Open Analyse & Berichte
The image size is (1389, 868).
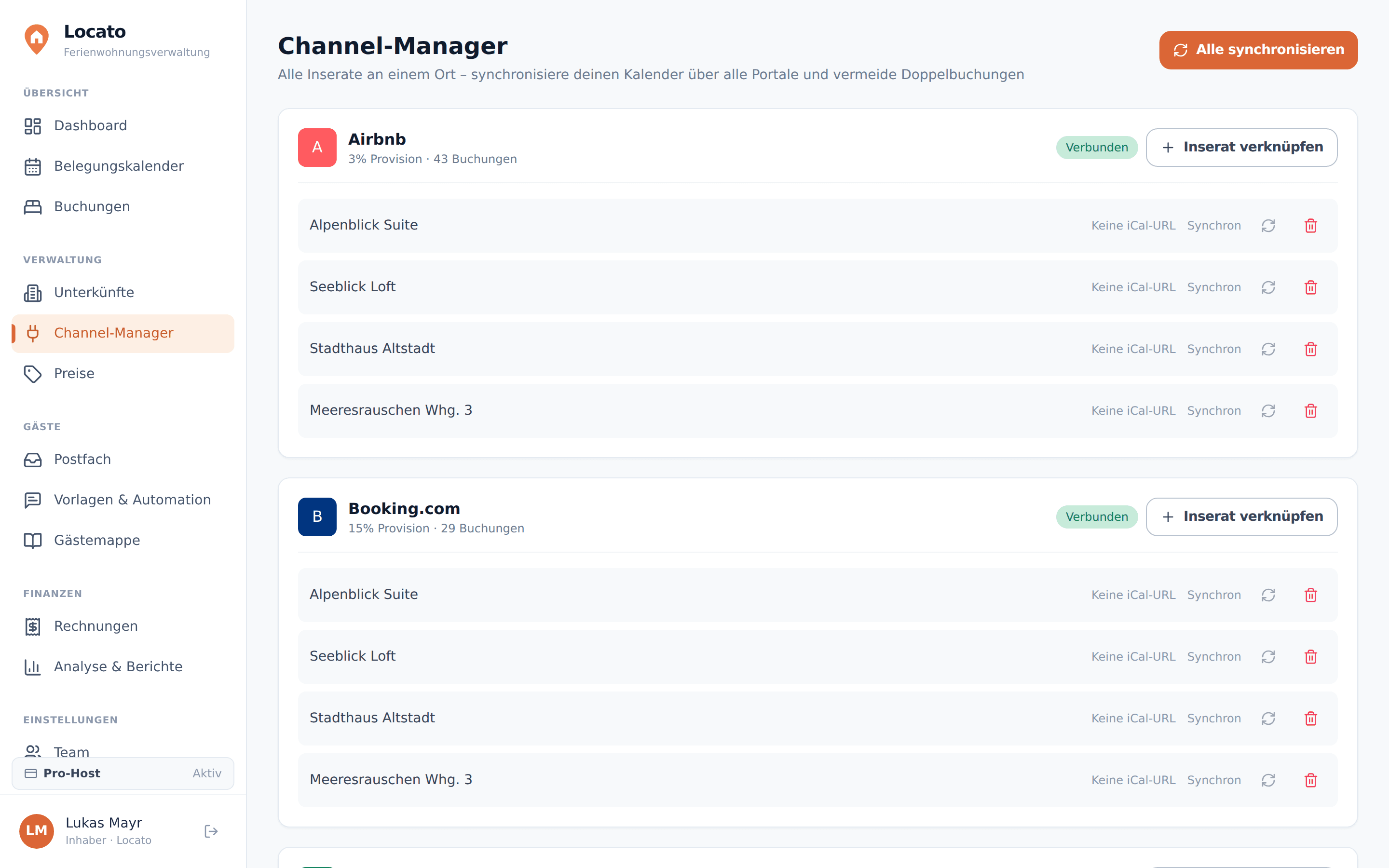tap(123, 666)
